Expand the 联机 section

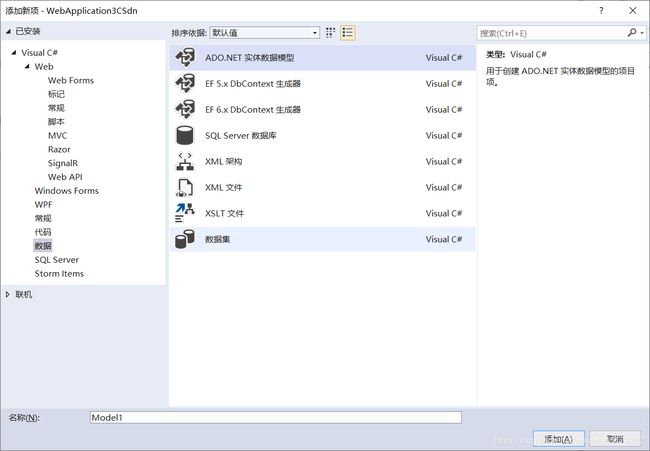click(x=8, y=294)
